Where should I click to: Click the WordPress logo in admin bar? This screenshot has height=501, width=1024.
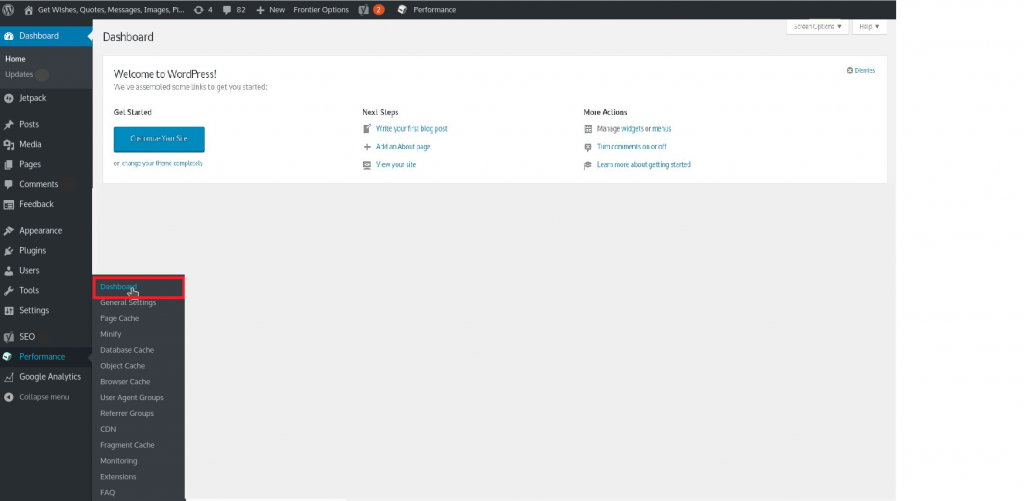pos(9,9)
